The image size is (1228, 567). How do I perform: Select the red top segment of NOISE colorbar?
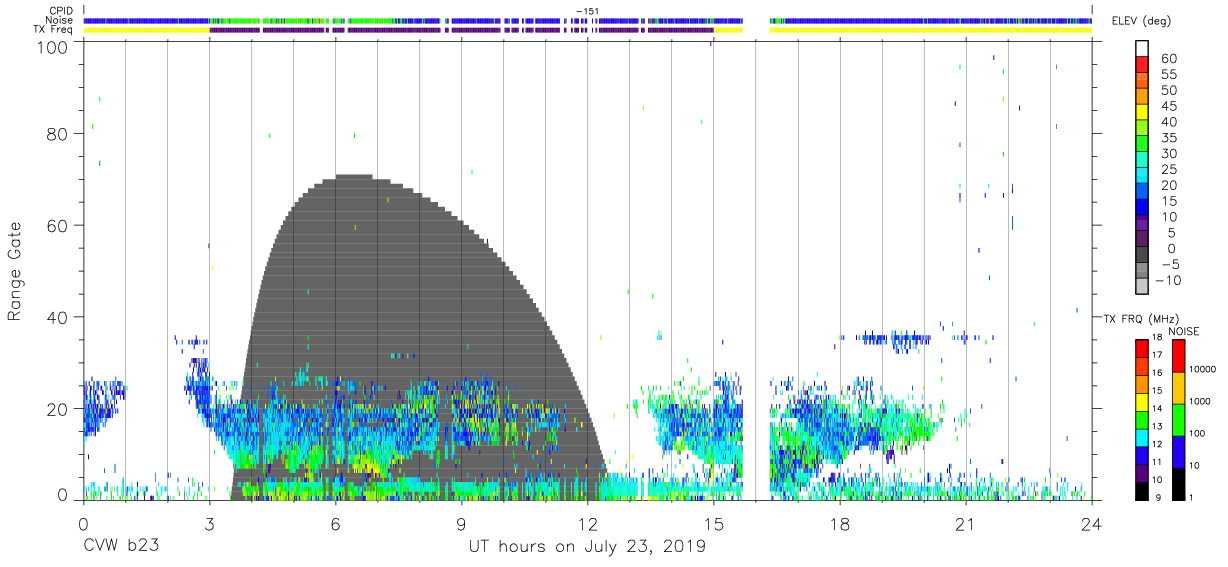pyautogui.click(x=1177, y=356)
